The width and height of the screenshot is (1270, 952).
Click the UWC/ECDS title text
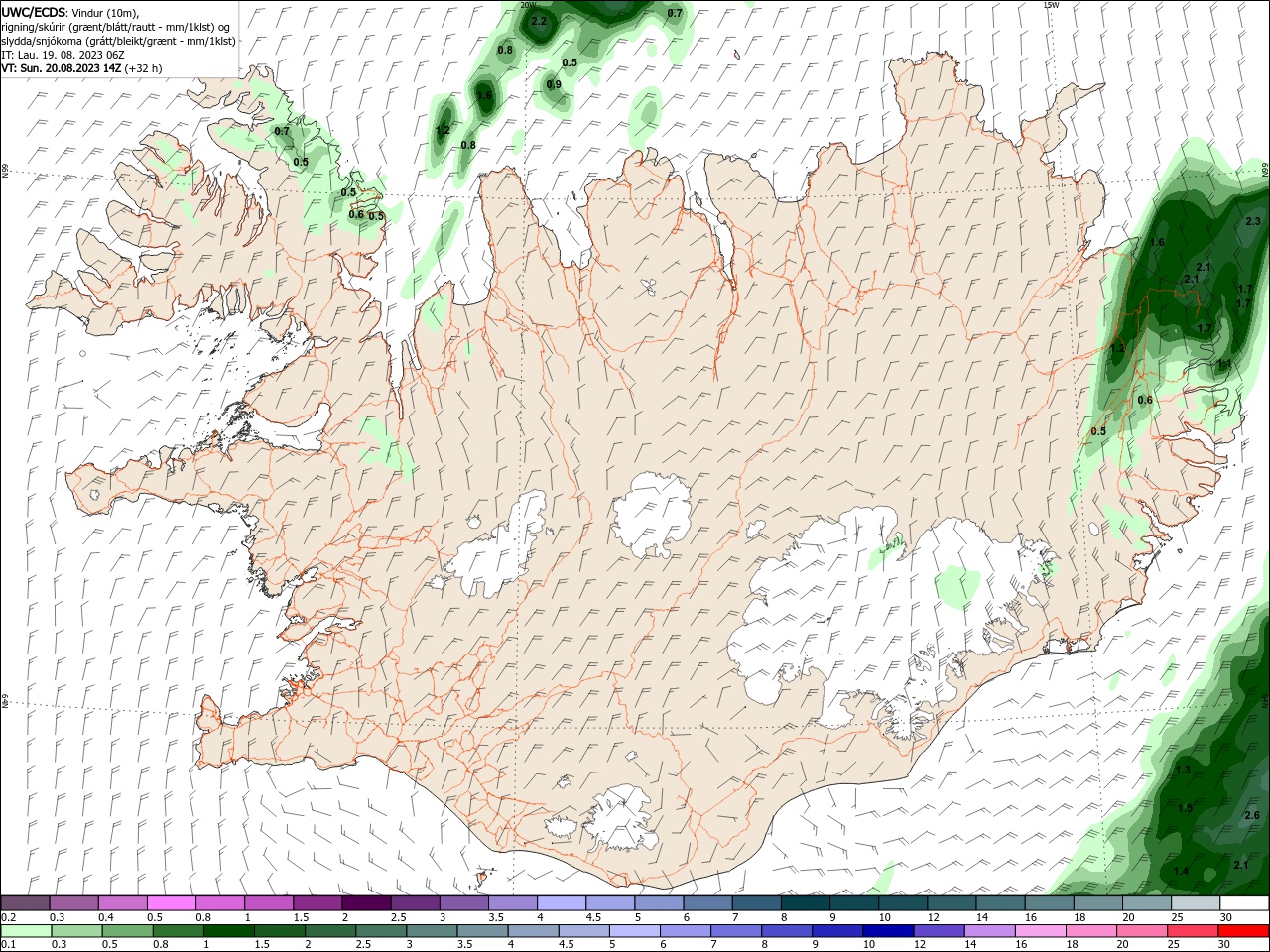click(33, 12)
